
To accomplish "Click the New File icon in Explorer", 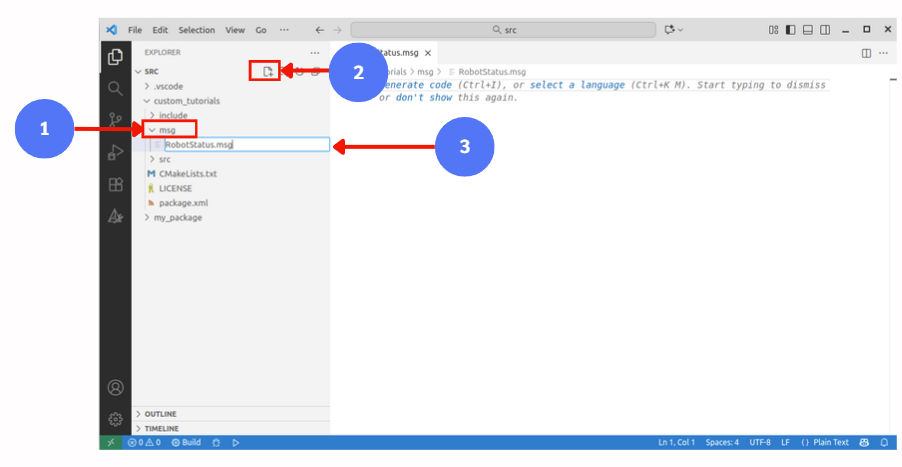I will pyautogui.click(x=267, y=71).
